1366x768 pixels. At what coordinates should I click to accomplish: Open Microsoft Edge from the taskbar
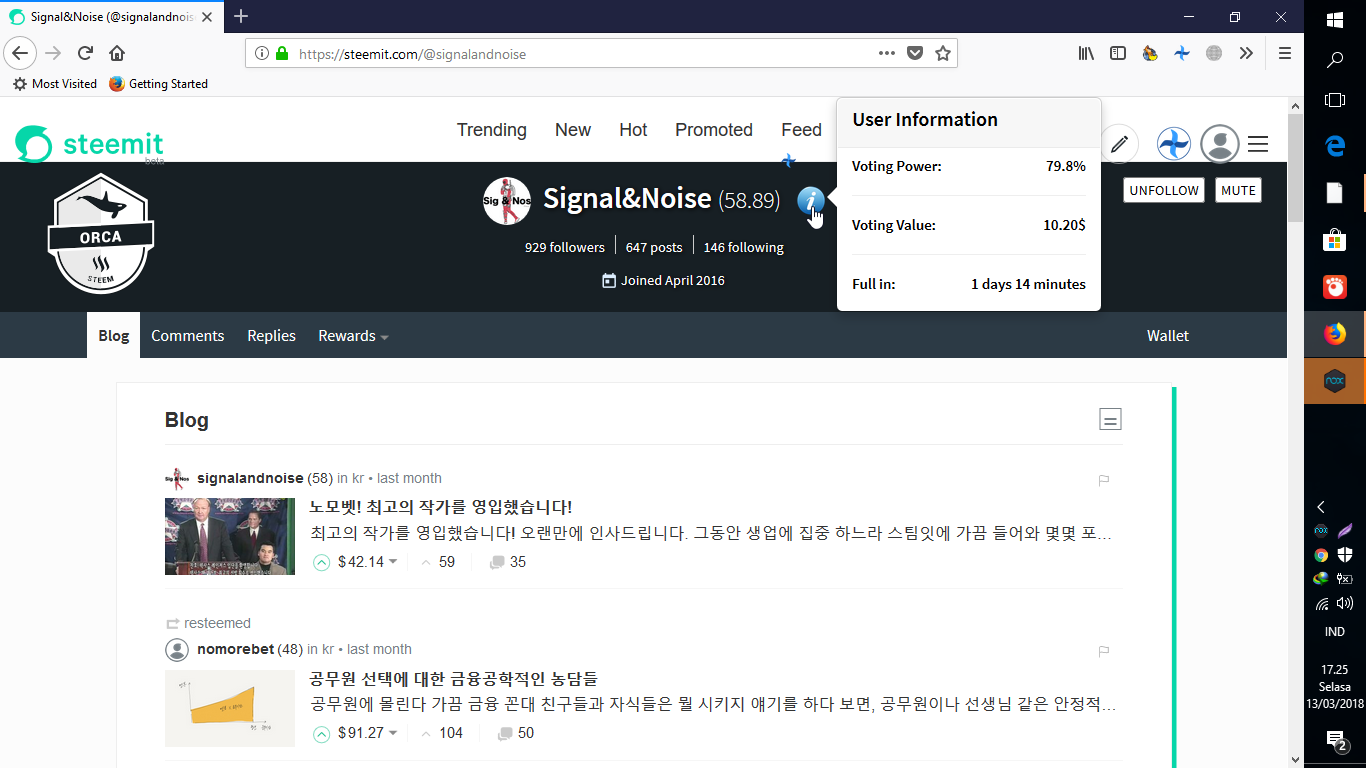pos(1335,146)
